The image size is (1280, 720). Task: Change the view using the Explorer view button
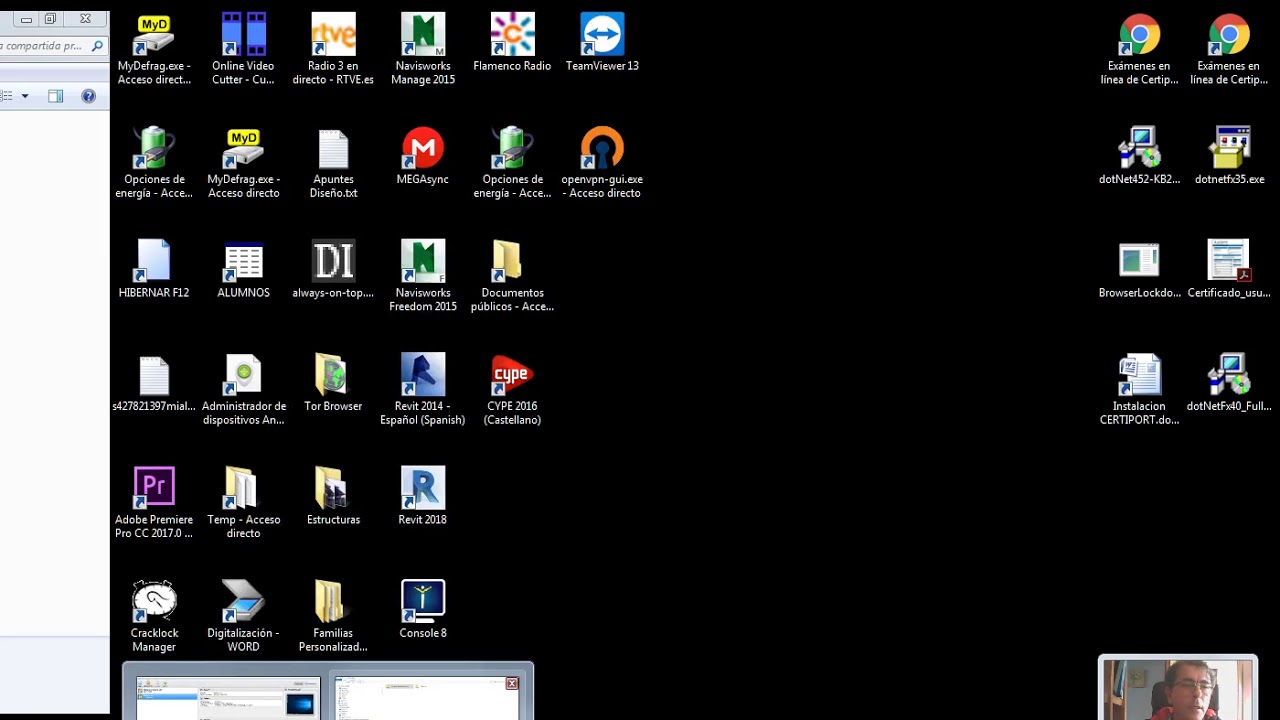click(x=7, y=96)
